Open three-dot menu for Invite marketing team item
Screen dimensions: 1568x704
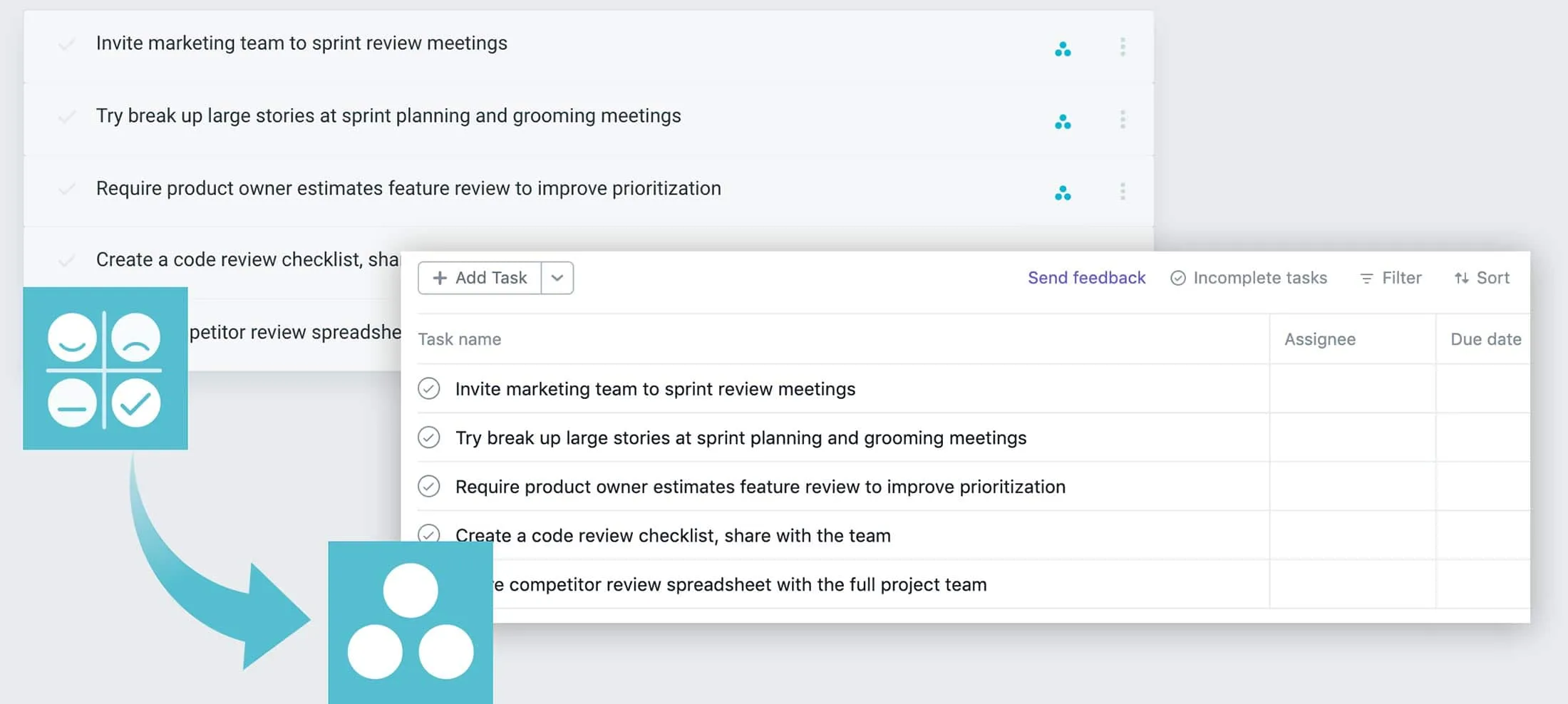(x=1123, y=47)
